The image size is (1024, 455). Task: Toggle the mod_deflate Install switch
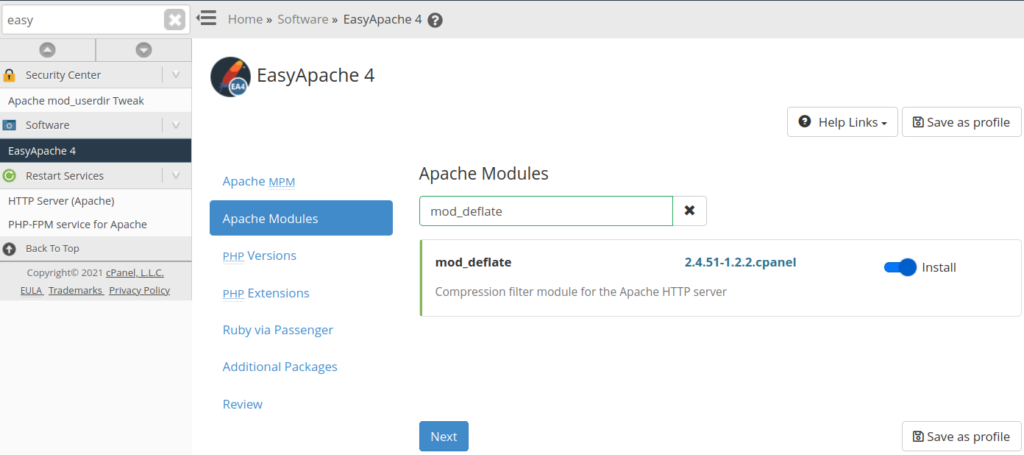[x=900, y=267]
